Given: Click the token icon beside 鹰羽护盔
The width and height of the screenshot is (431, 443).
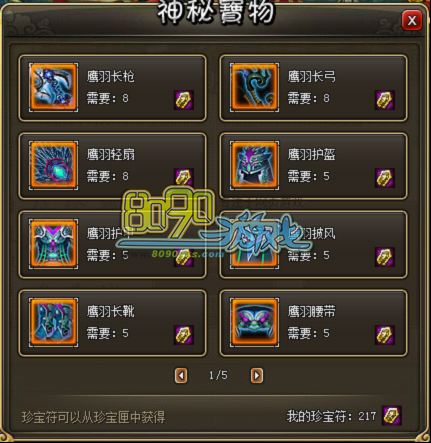Looking at the screenshot, I should [x=385, y=178].
